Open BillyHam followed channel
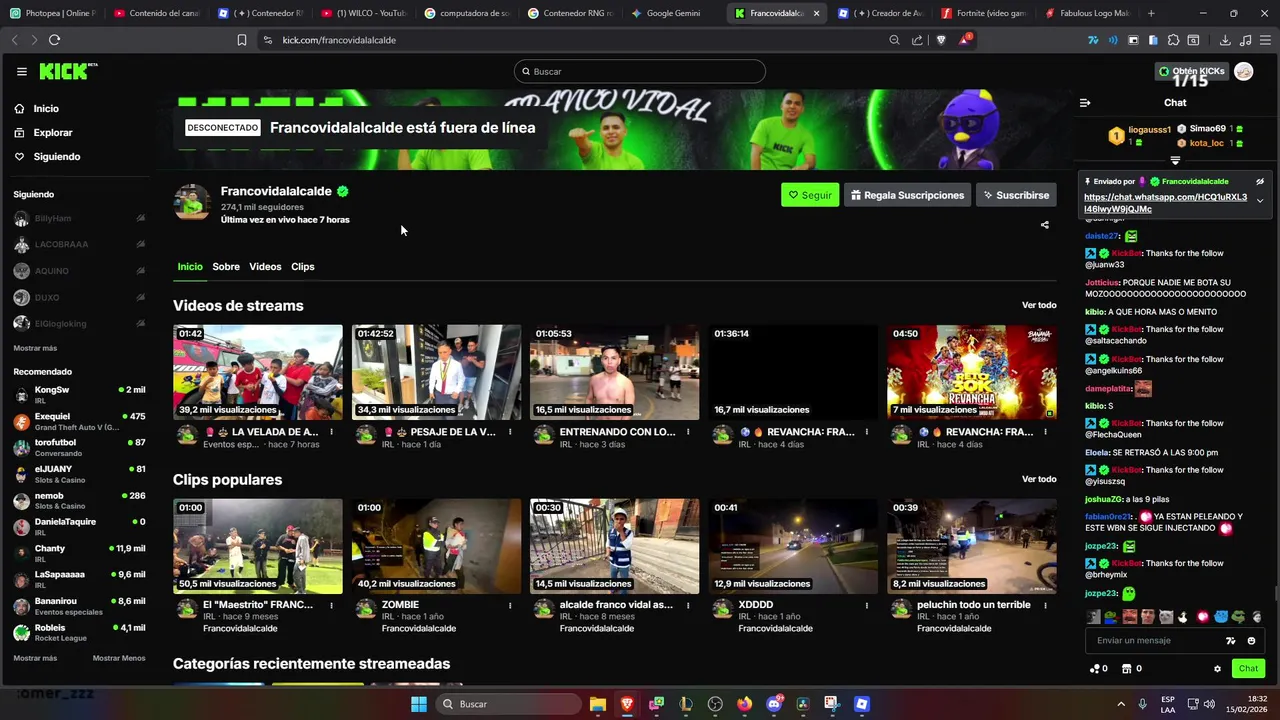 [x=79, y=218]
